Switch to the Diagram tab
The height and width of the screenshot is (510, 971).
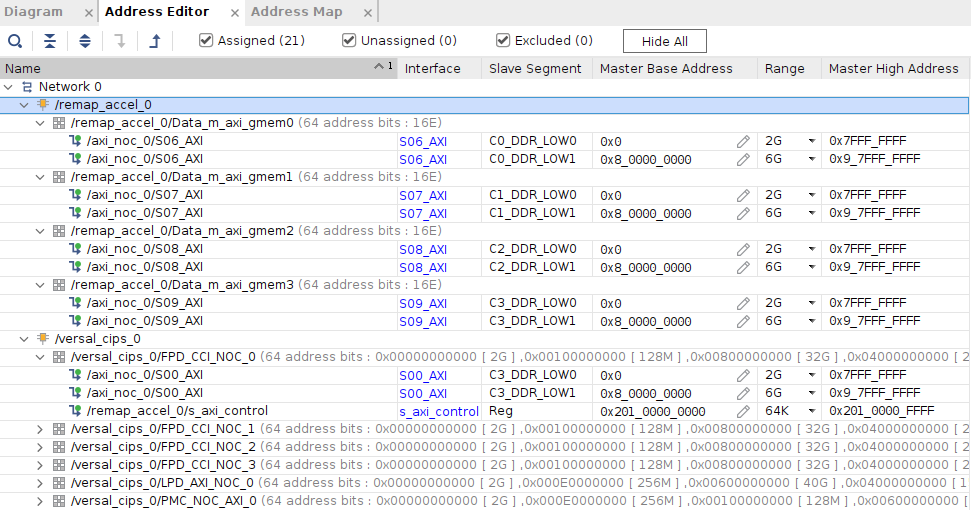(x=33, y=12)
